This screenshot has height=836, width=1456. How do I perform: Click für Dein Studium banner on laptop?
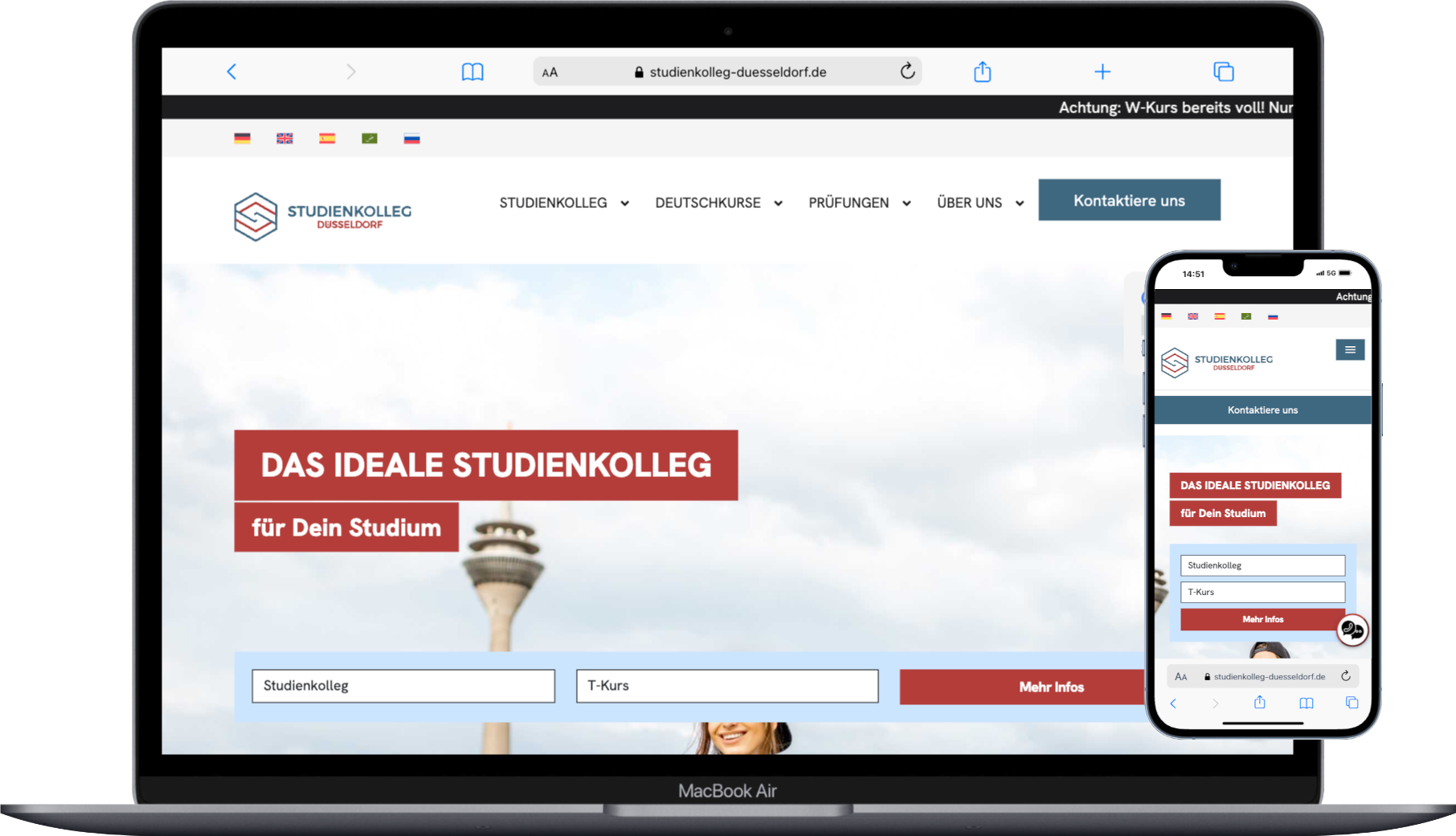coord(346,528)
